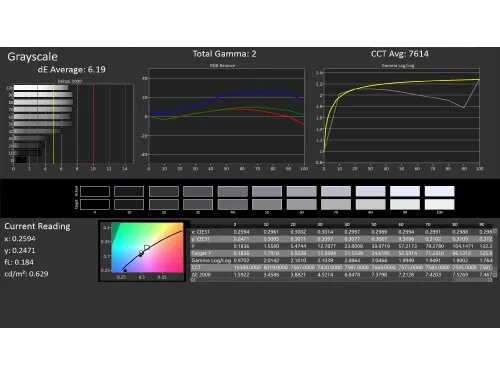Select the Target swatch at 100 percent
500x375 pixels.
tap(439, 204)
